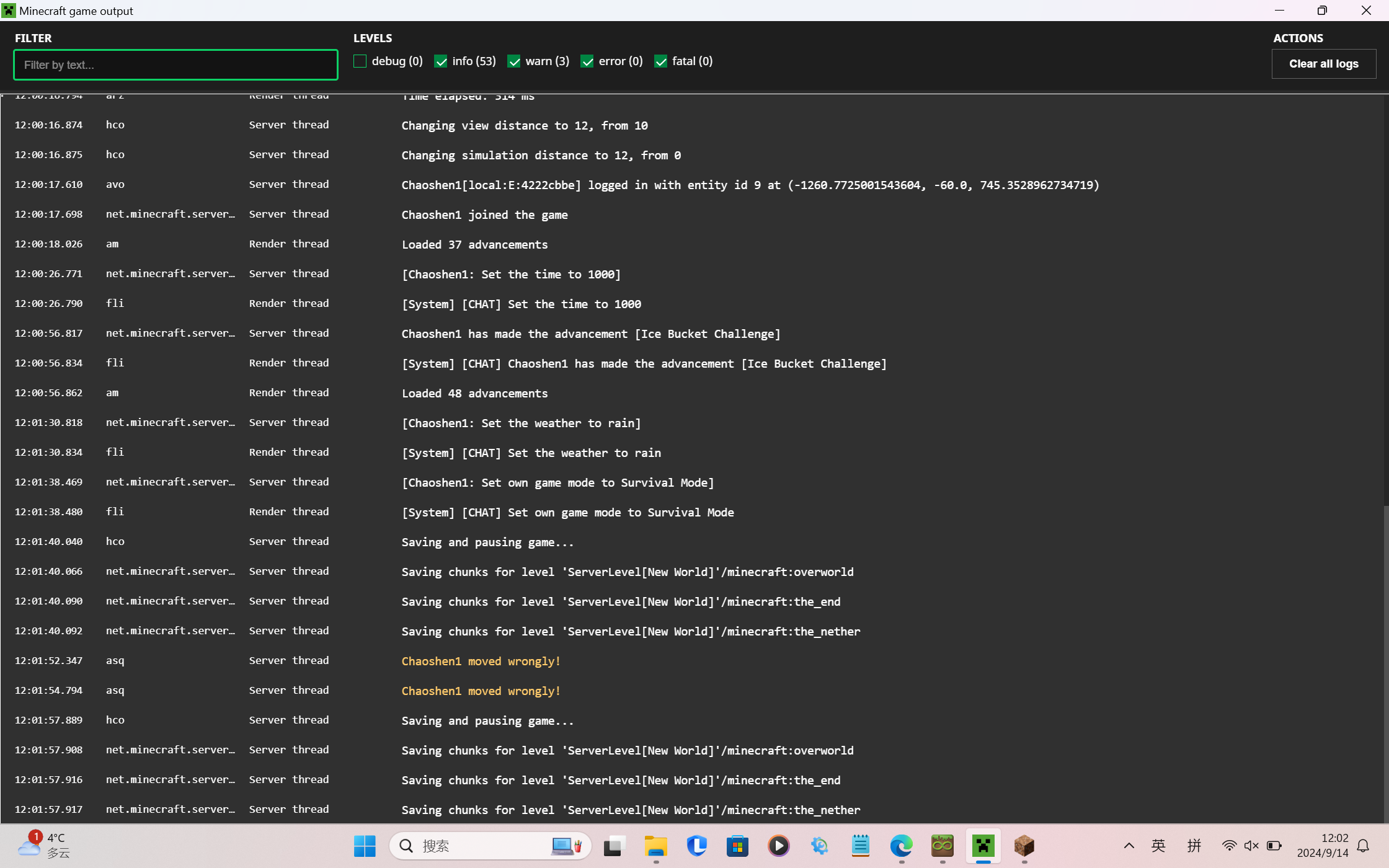The height and width of the screenshot is (868, 1389).
Task: Toggle the warn level checkbox
Action: coord(514,61)
